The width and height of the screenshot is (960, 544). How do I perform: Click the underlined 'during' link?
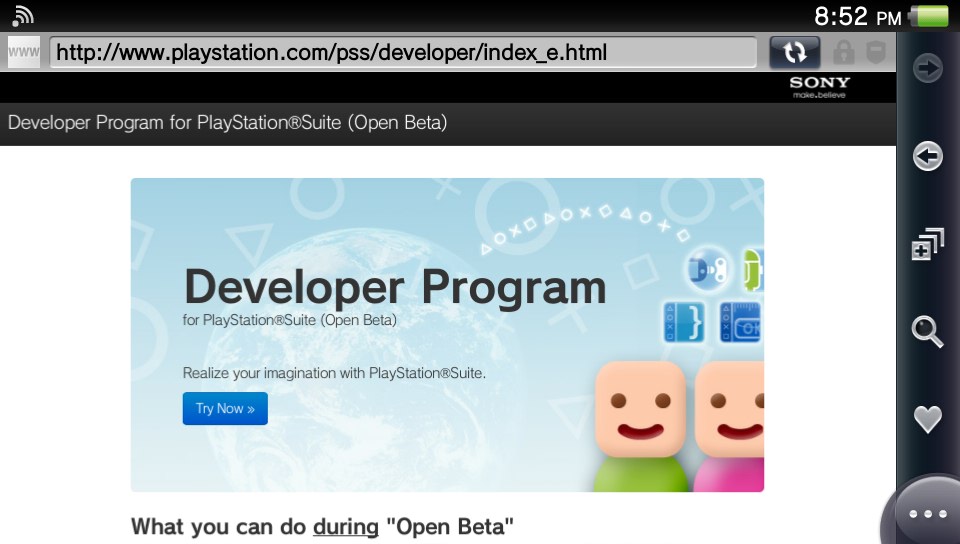(346, 526)
